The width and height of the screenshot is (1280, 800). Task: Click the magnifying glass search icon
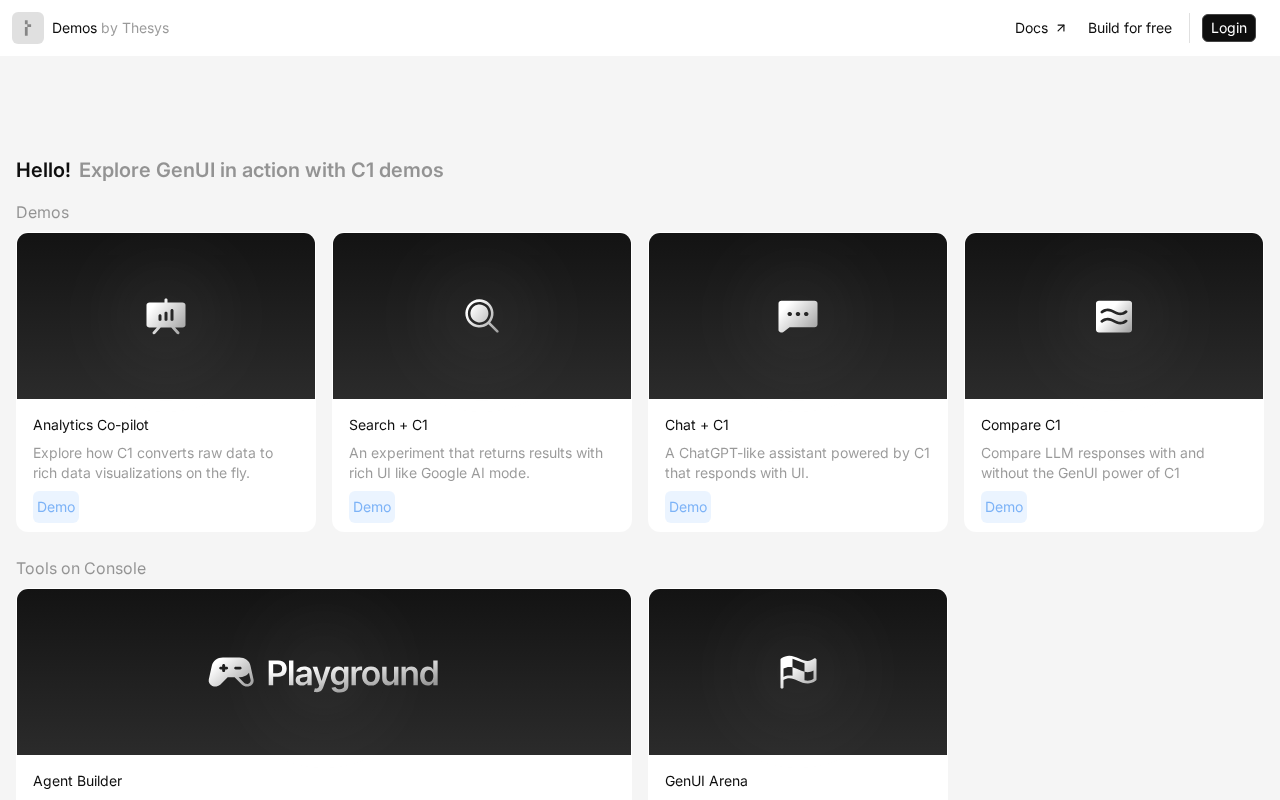(x=482, y=316)
